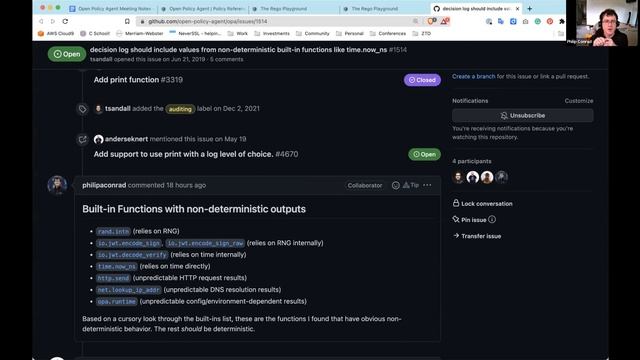Switch to the Open Policy Agent Policy Reference tab

[x=203, y=9]
